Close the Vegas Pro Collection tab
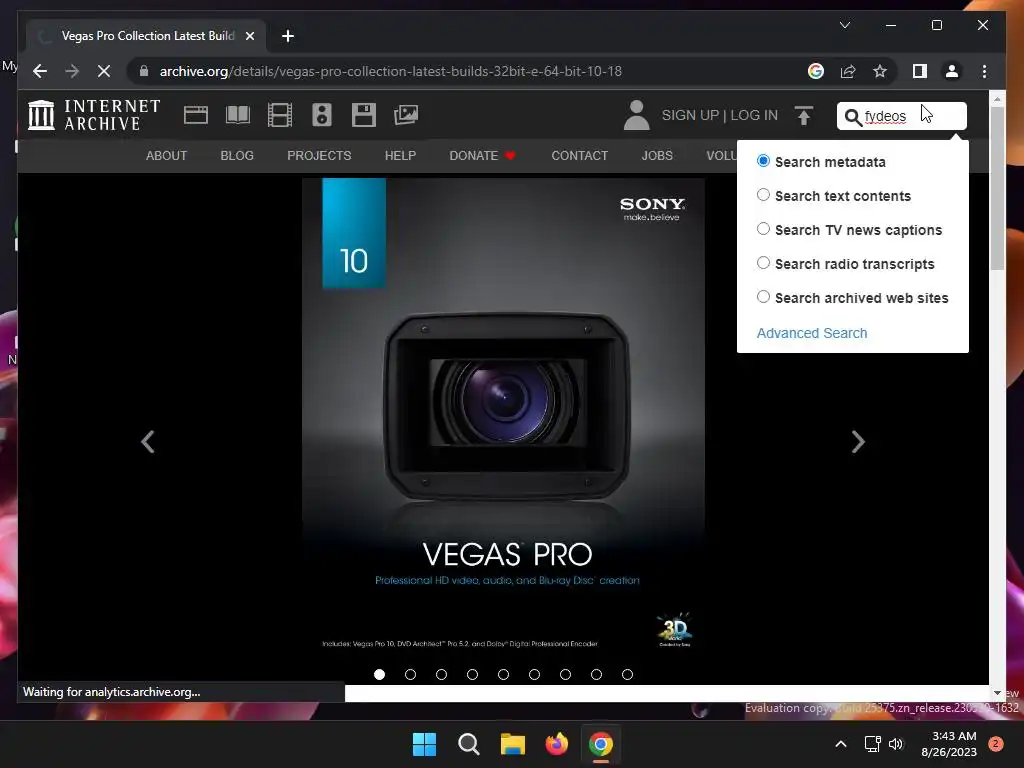 tap(249, 36)
